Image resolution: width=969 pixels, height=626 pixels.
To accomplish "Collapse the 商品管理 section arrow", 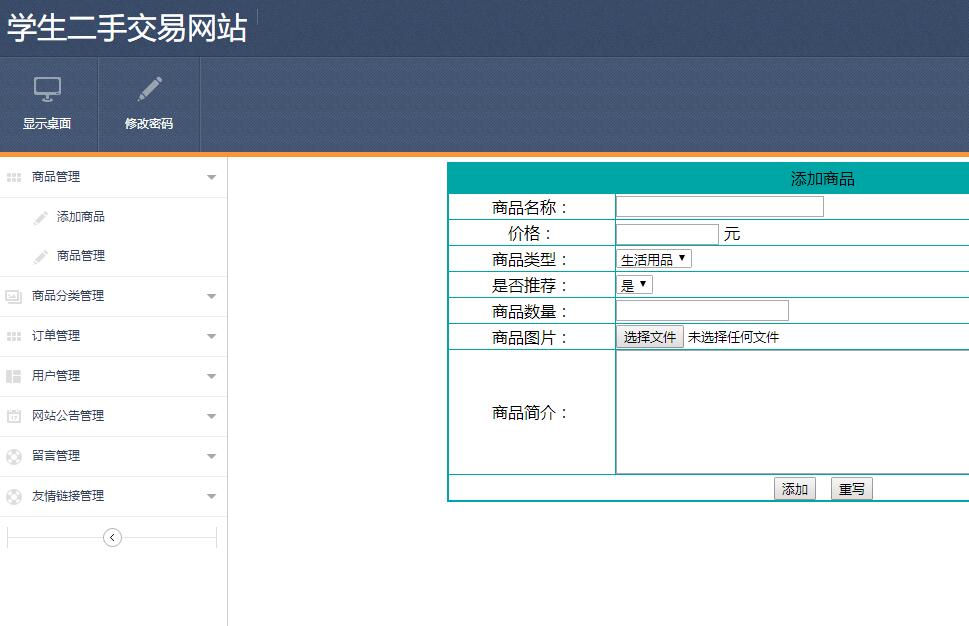I will [211, 177].
